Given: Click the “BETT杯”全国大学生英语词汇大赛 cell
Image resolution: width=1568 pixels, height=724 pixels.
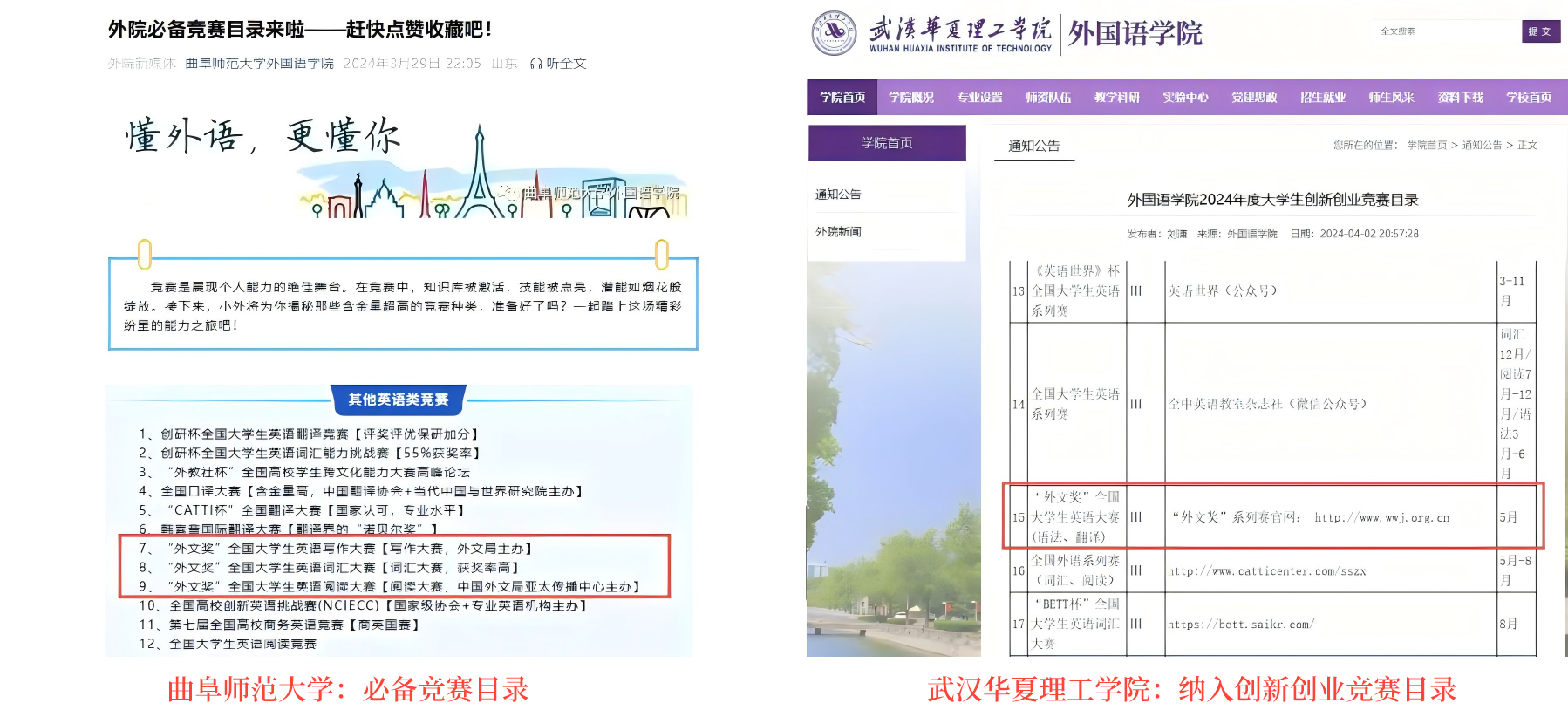Looking at the screenshot, I should point(1076,625).
